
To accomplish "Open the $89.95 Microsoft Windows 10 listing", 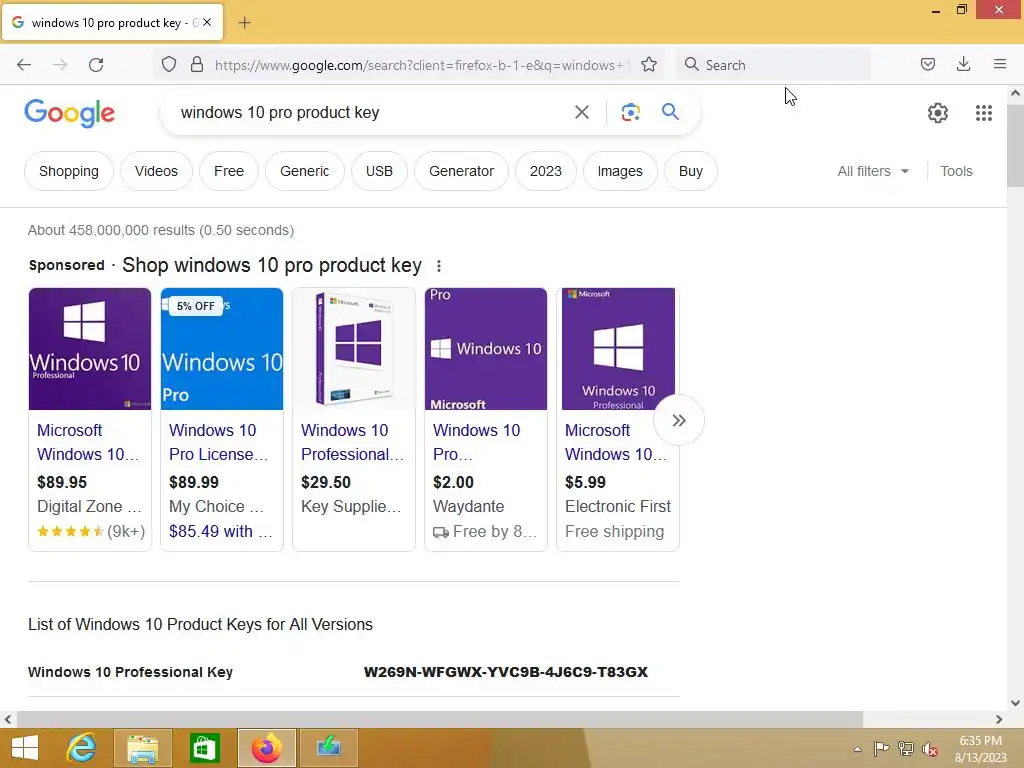I will point(88,442).
